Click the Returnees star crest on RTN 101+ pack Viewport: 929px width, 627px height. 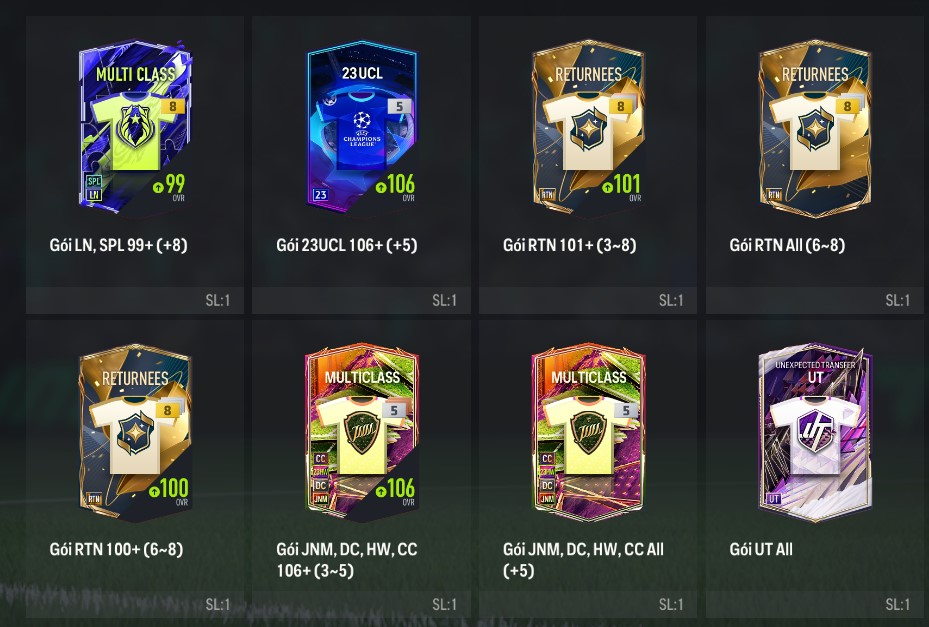tap(588, 129)
